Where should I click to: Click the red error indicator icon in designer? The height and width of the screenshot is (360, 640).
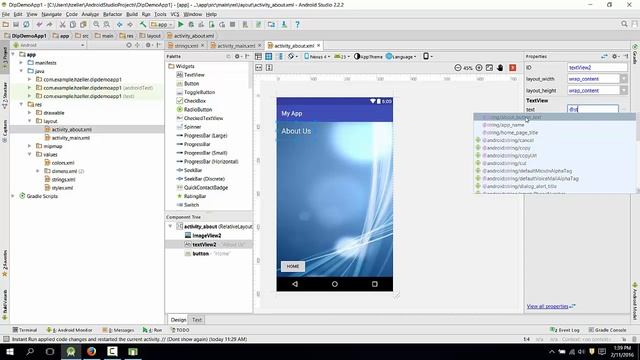tap(513, 68)
